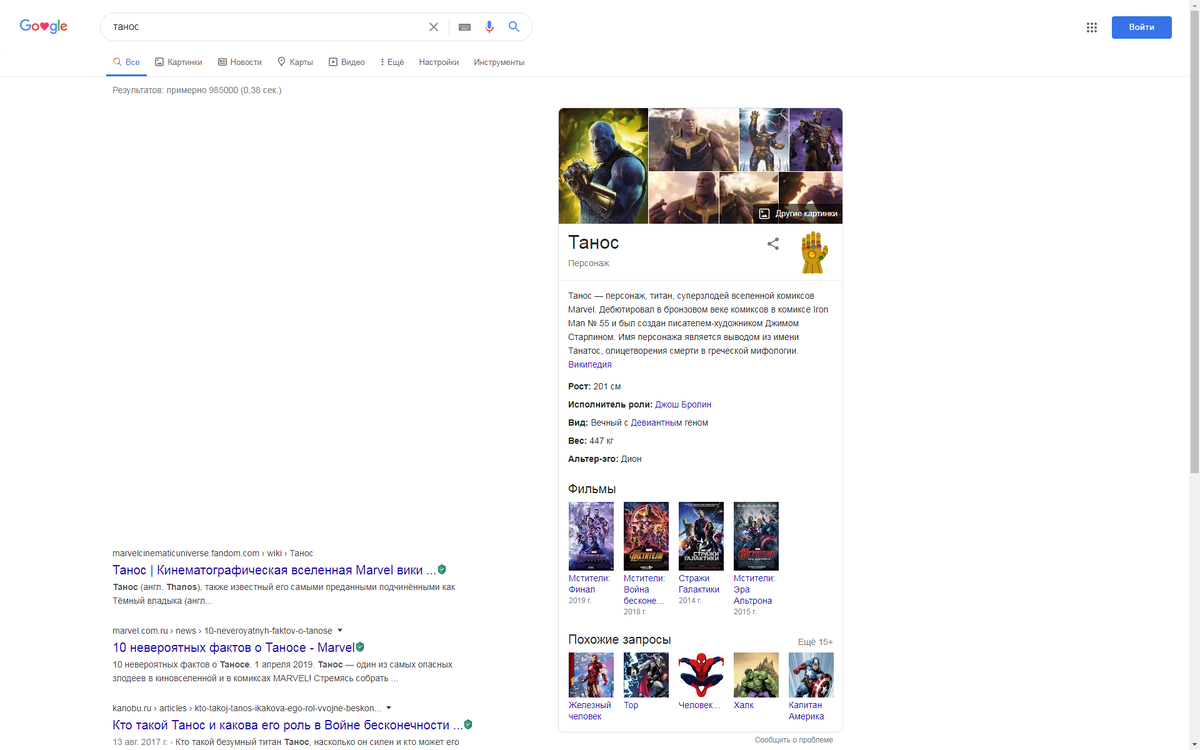Expand Ещё 15+ related searches

[815, 641]
